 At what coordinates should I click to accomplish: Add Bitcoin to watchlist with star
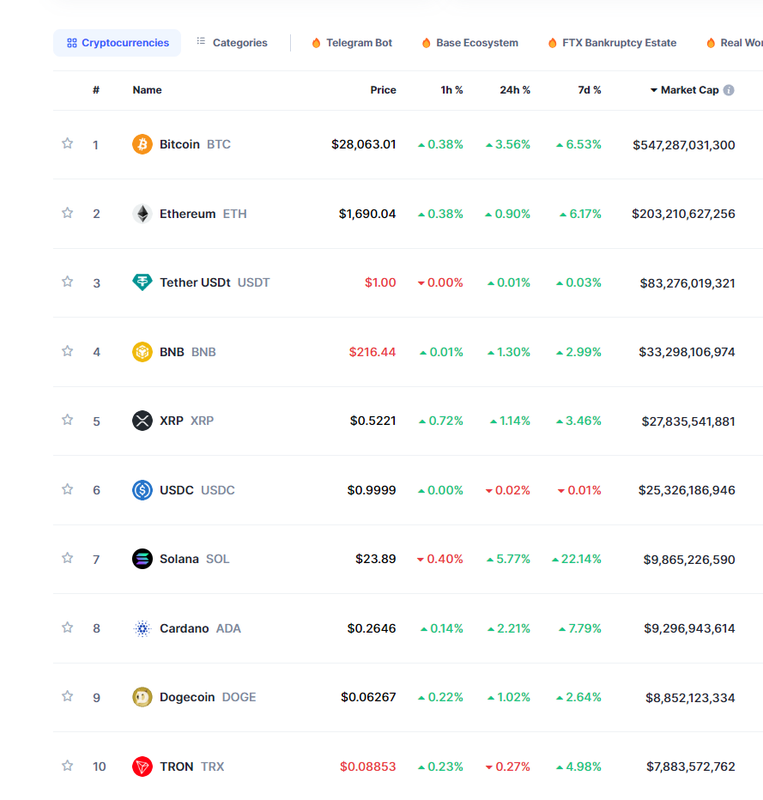(x=67, y=143)
